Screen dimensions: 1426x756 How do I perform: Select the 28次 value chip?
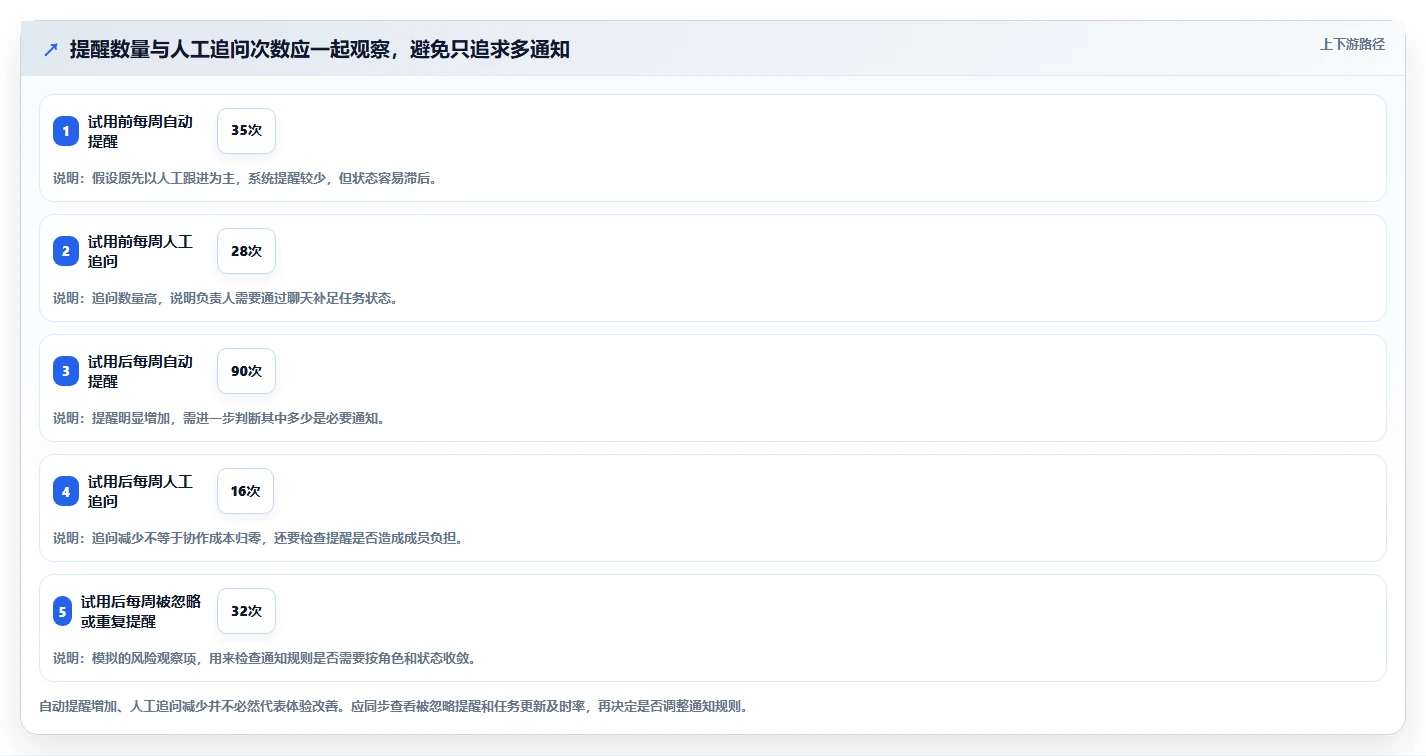pyautogui.click(x=246, y=251)
